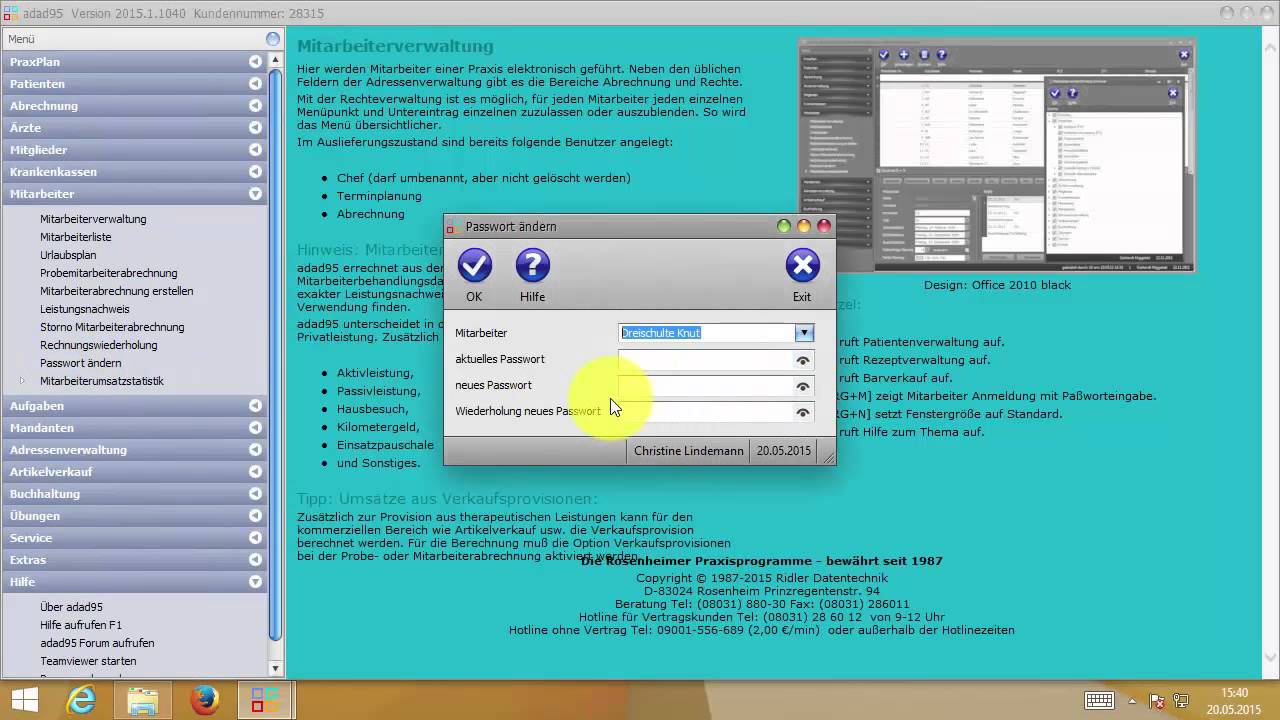Viewport: 1280px width, 720px height.
Task: Click Teamviewer starten under Hilfe
Action: click(88, 661)
